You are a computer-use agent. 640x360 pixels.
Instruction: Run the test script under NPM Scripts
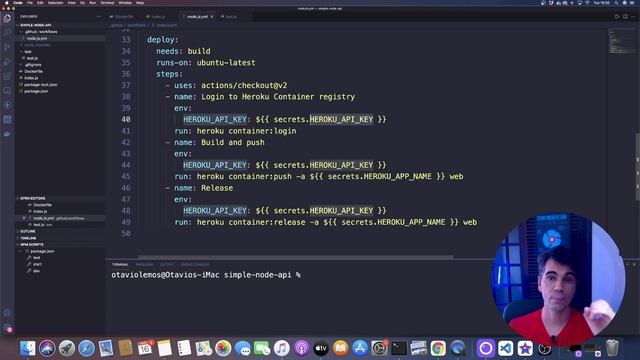[36, 258]
